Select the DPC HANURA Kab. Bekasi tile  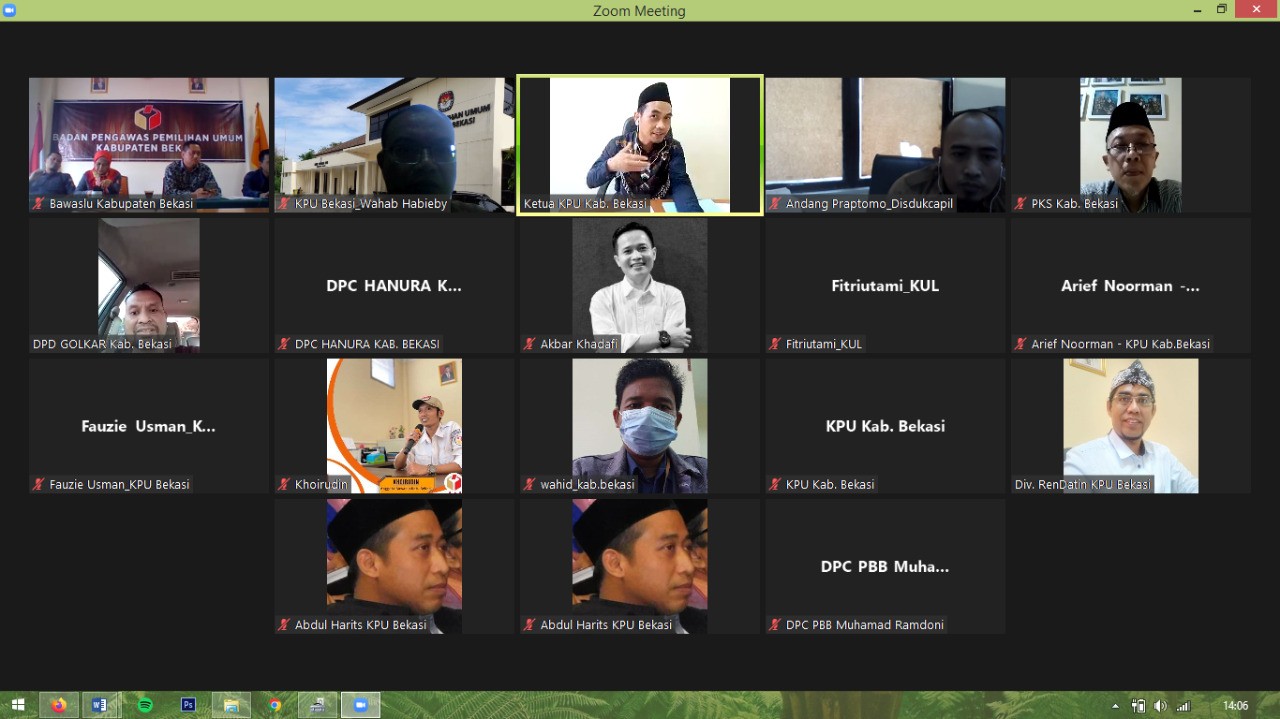coord(394,285)
